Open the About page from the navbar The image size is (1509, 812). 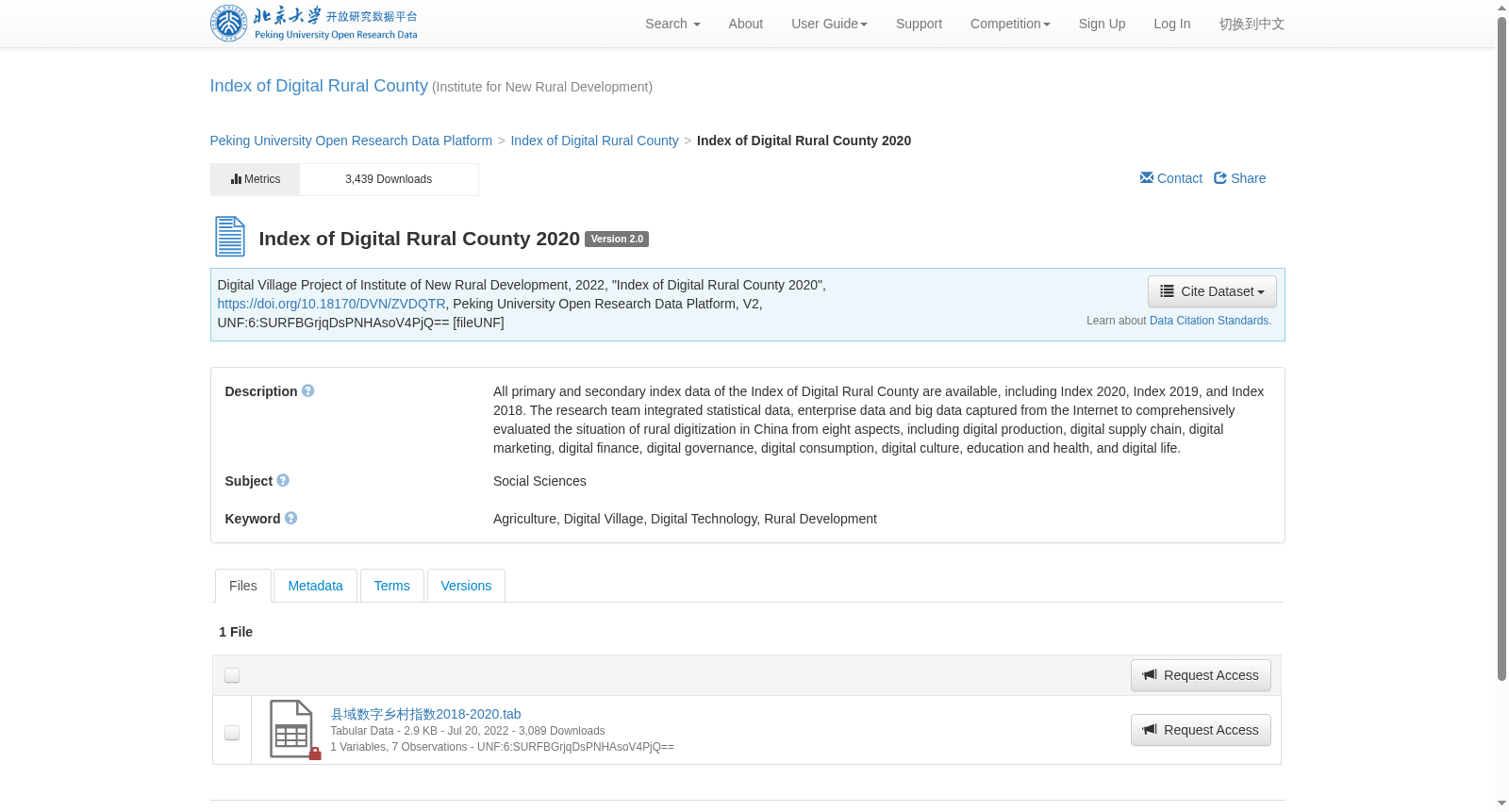tap(745, 24)
